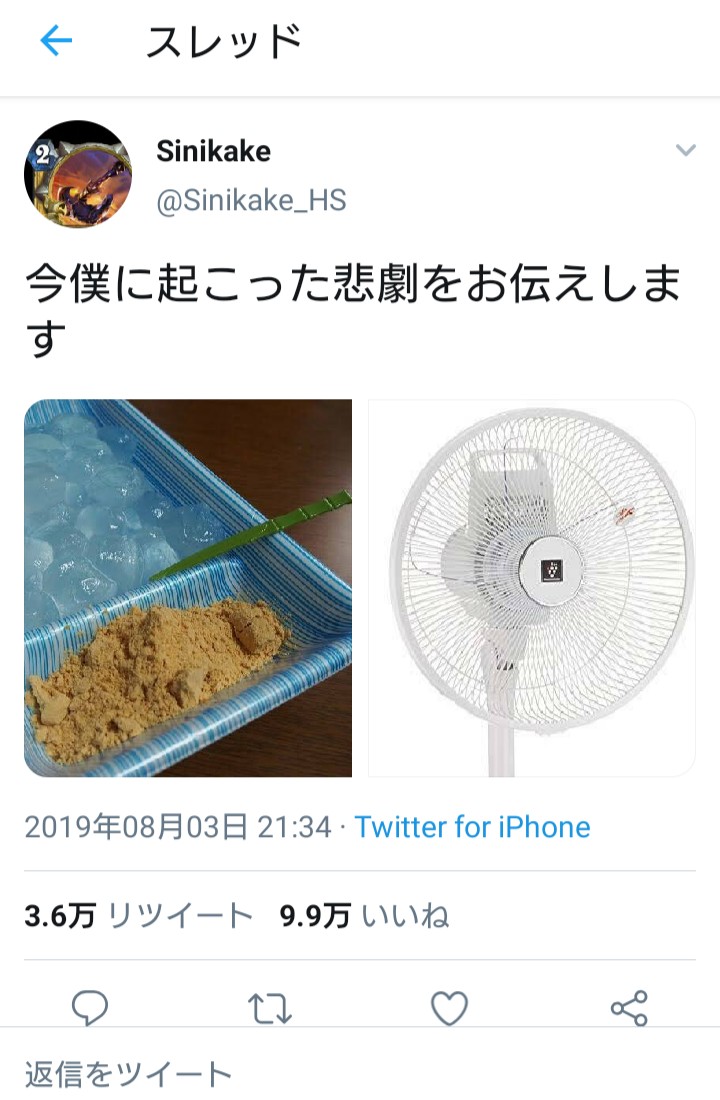Image resolution: width=720 pixels, height=1100 pixels.
Task: Retweet this post via the arrows icon
Action: click(269, 1008)
